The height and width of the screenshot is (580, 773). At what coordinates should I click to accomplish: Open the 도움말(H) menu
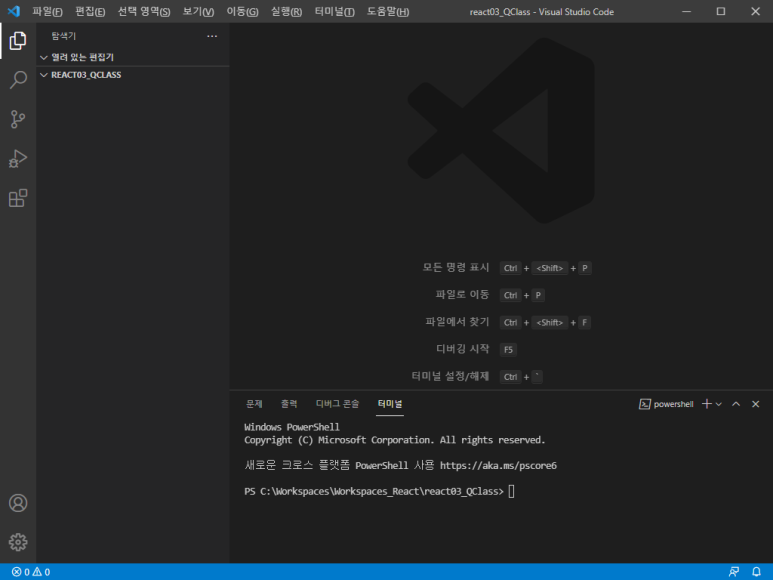388,11
